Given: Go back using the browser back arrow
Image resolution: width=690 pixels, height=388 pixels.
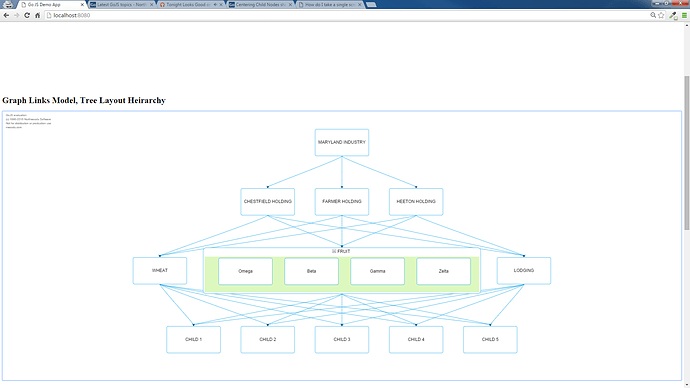Looking at the screenshot, I should [6, 15].
